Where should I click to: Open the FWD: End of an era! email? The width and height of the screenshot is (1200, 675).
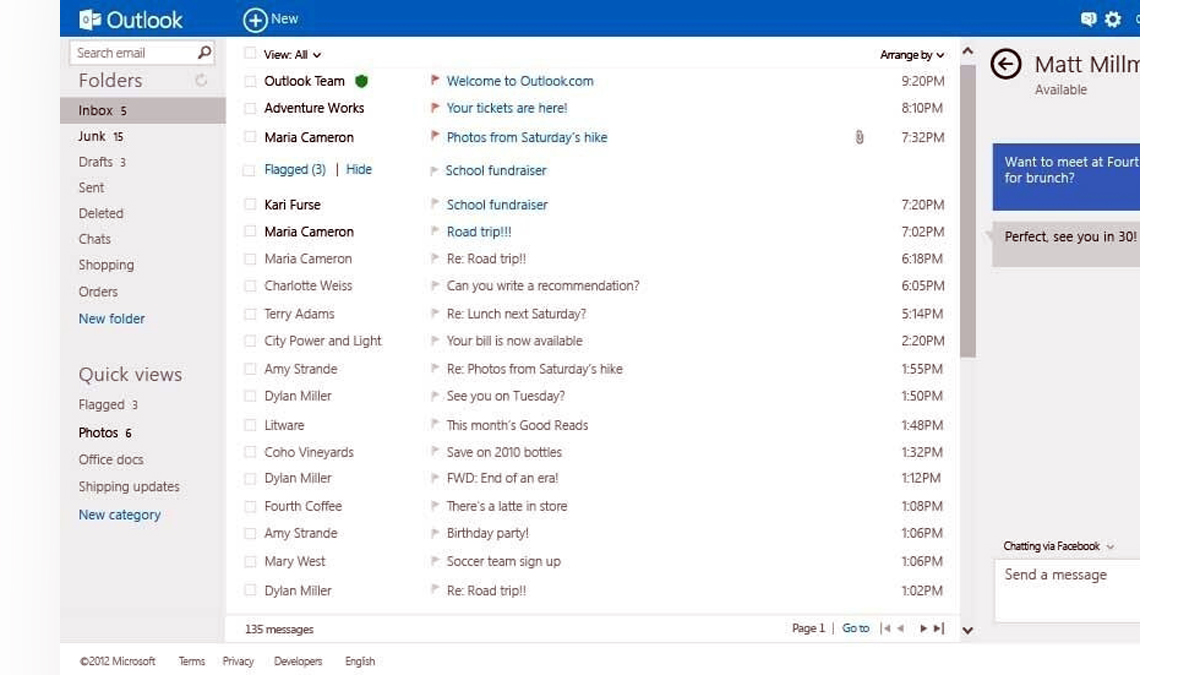click(503, 478)
